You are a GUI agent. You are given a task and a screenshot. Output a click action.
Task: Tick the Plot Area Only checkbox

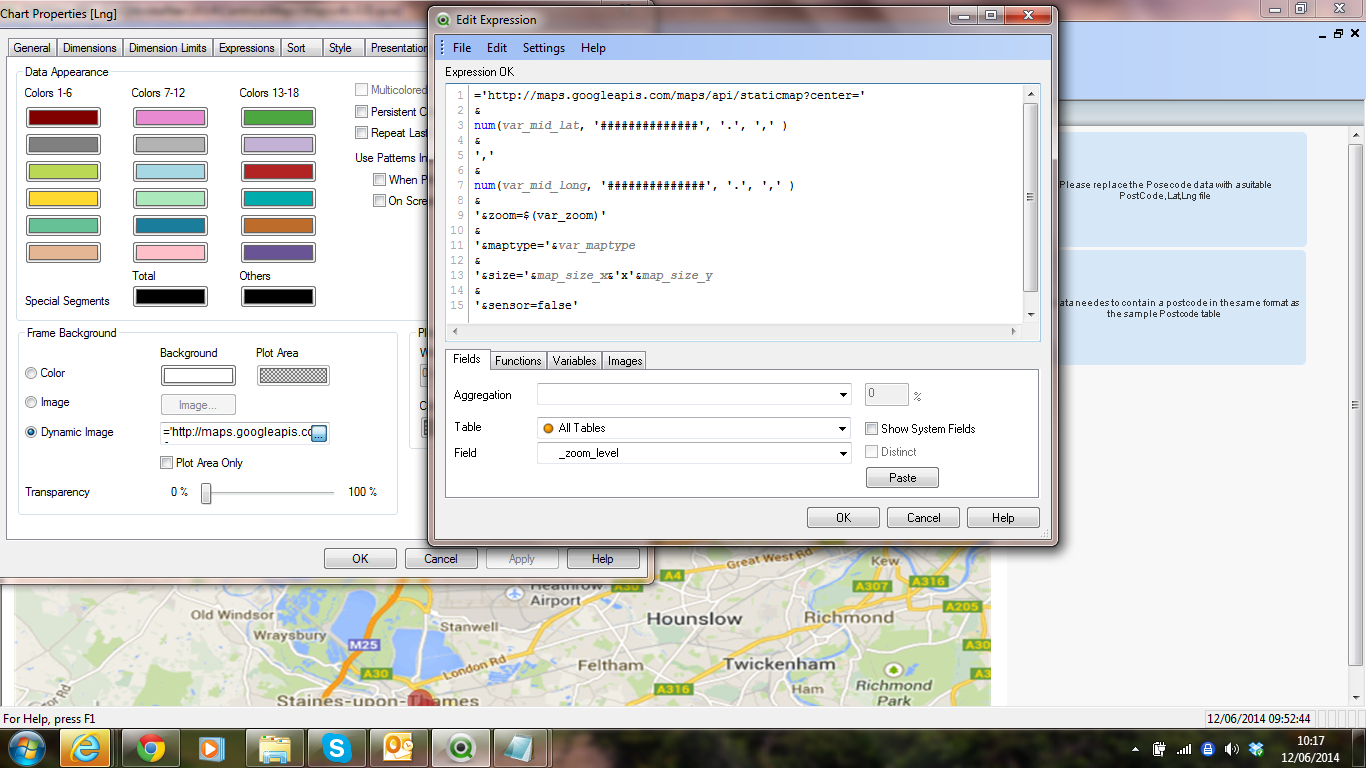167,463
